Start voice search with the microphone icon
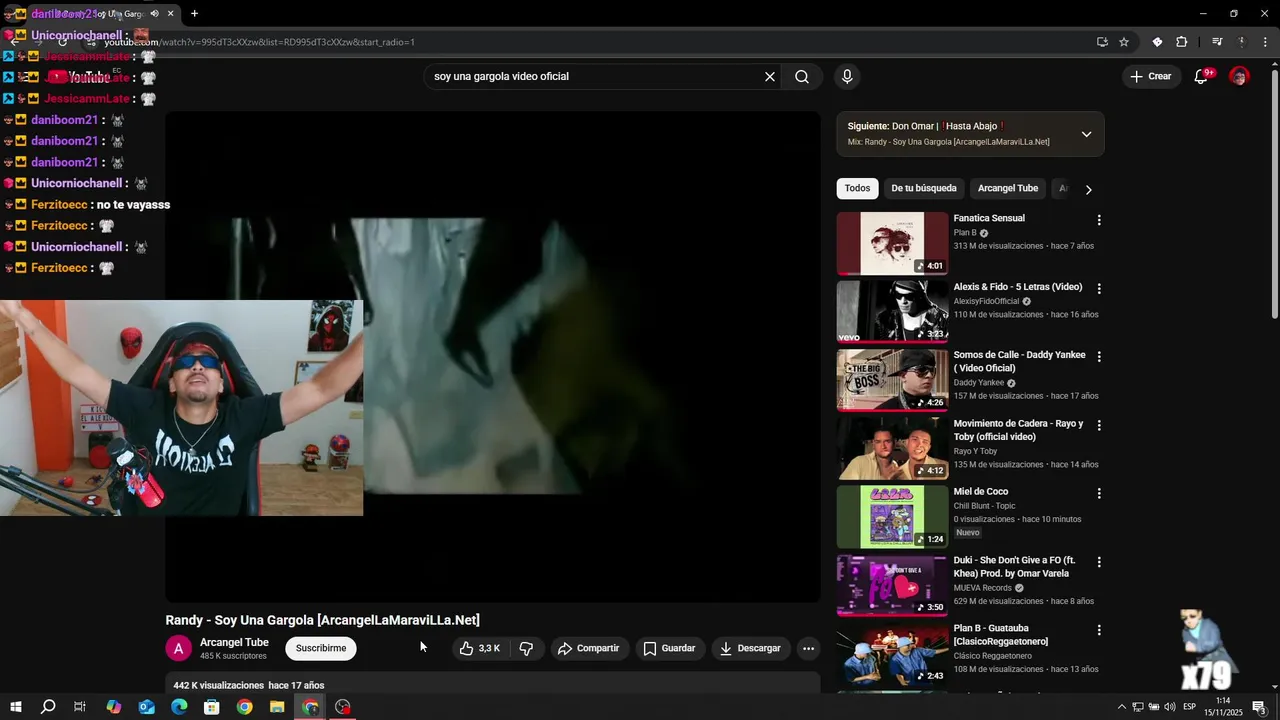Viewport: 1280px width, 720px height. click(847, 77)
